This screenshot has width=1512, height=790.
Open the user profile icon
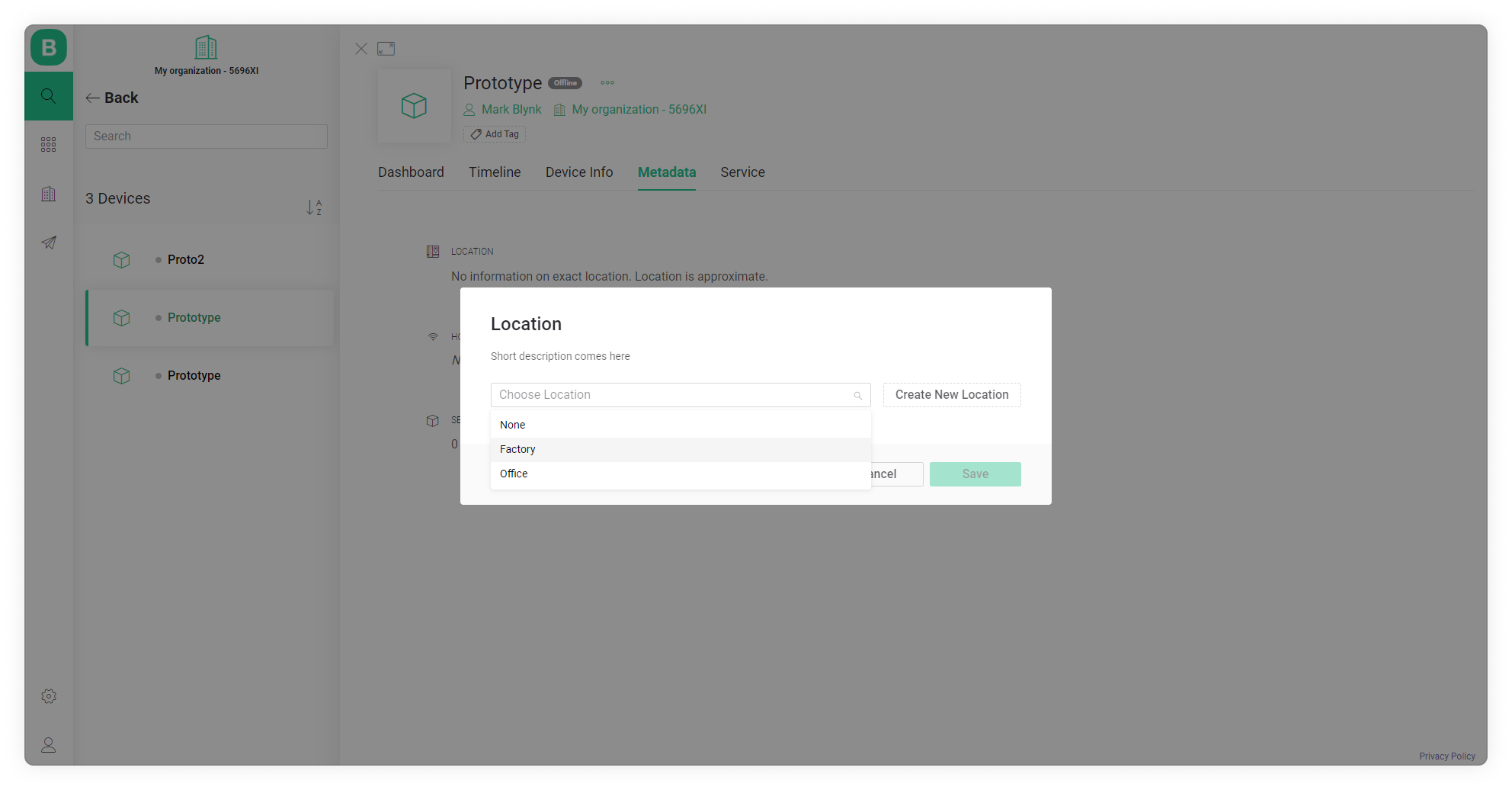click(x=49, y=745)
